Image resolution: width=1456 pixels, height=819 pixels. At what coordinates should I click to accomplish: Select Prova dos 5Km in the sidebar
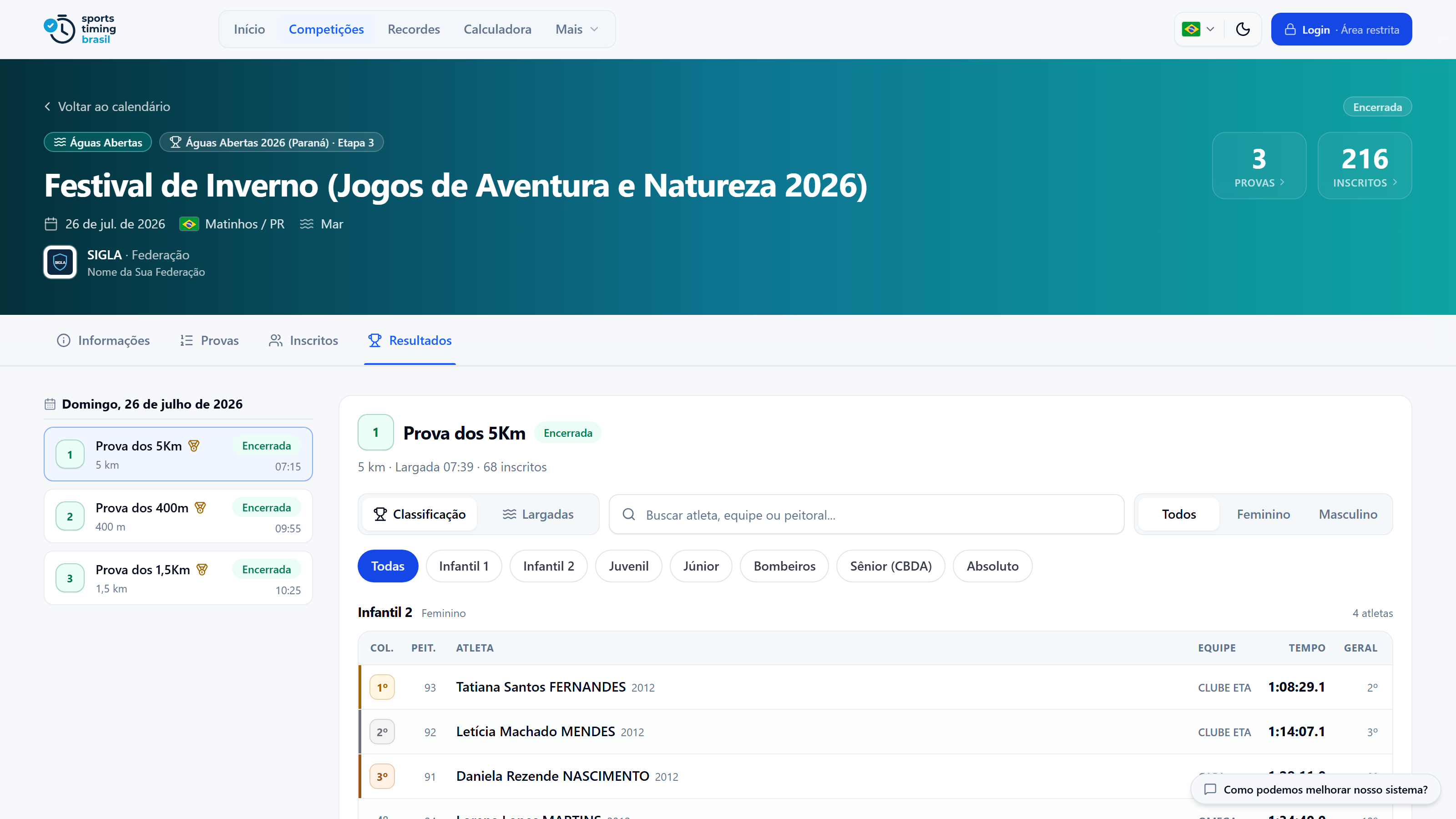tap(178, 455)
